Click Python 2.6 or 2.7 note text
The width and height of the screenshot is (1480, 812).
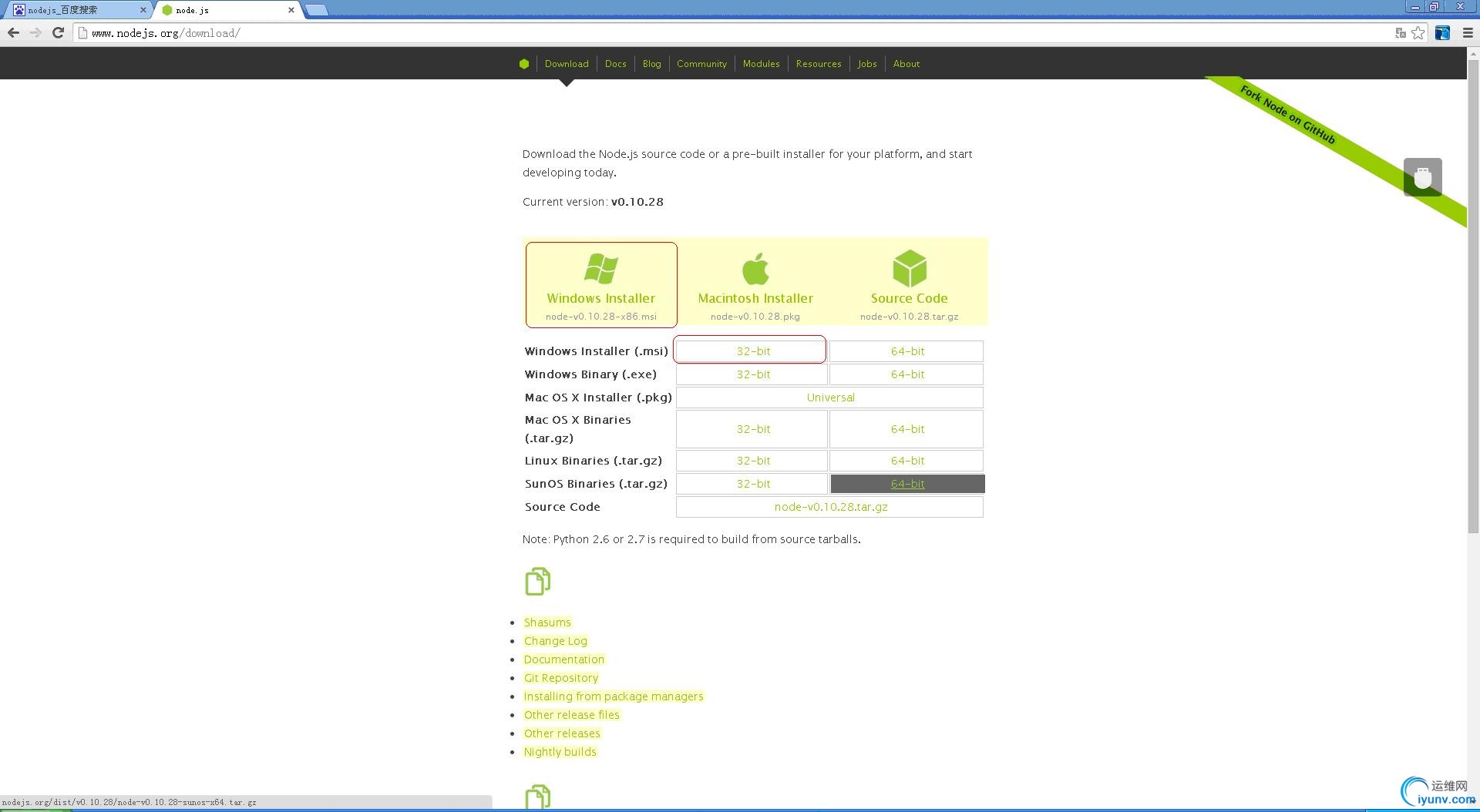point(691,539)
